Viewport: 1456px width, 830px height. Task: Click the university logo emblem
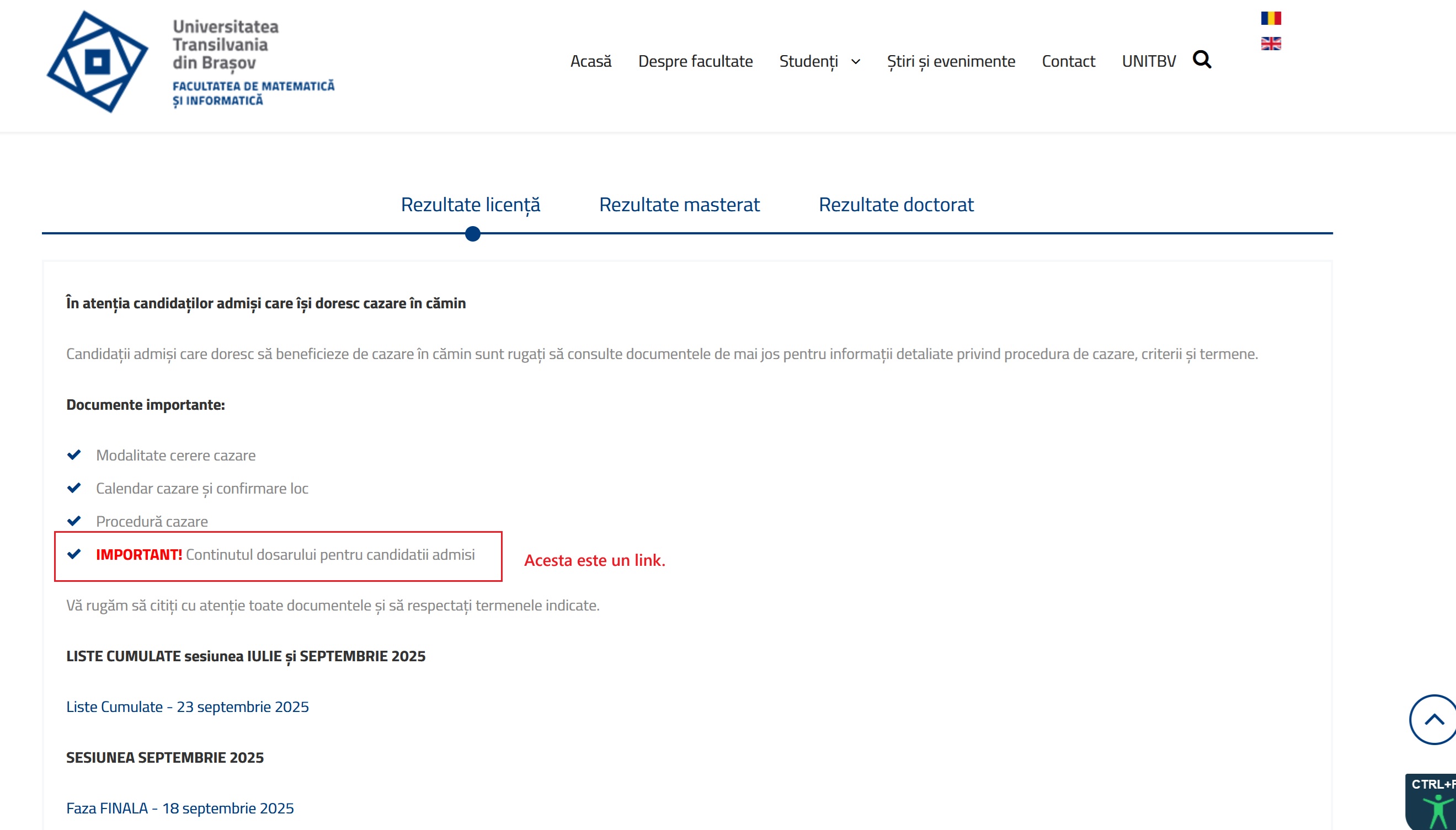click(98, 62)
